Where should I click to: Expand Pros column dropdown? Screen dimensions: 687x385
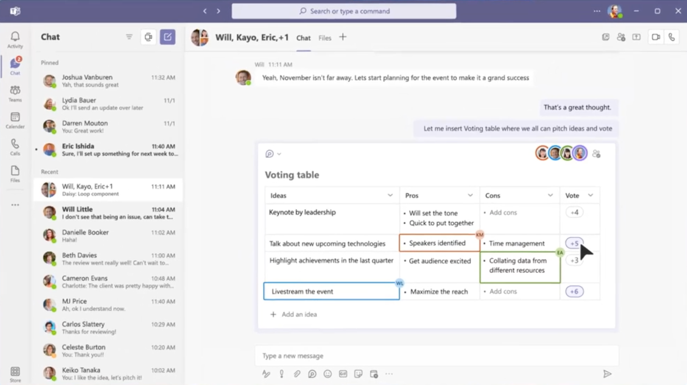coord(470,195)
